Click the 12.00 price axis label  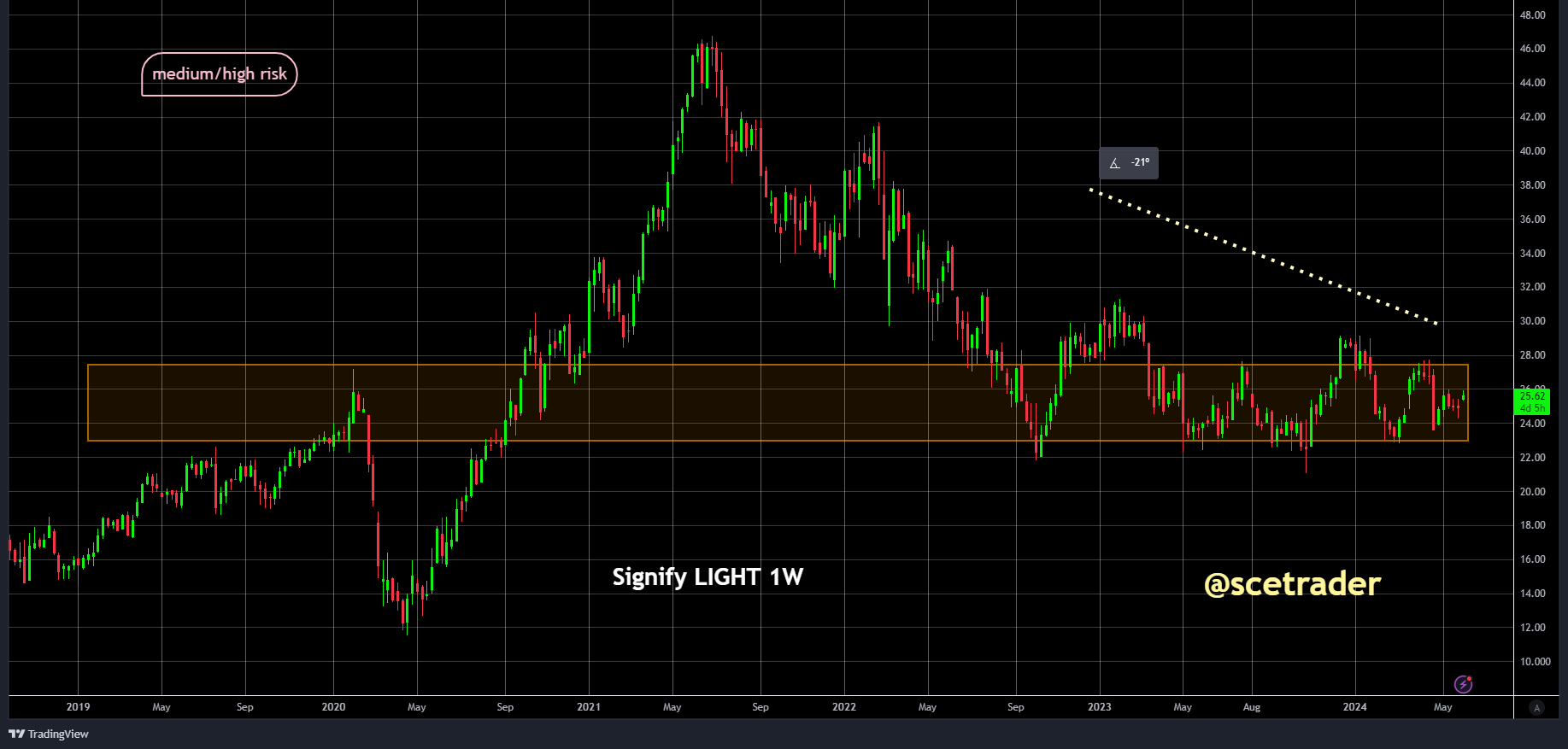click(1532, 628)
